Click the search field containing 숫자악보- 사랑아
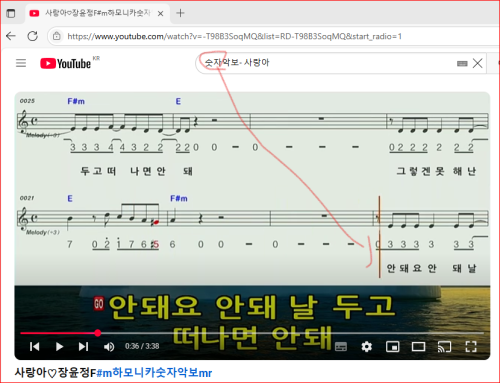Image resolution: width=500 pixels, height=383 pixels. pos(327,63)
